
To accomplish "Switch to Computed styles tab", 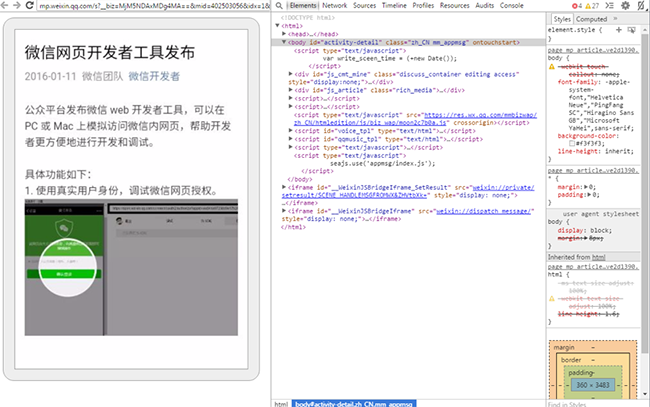I will click(591, 18).
